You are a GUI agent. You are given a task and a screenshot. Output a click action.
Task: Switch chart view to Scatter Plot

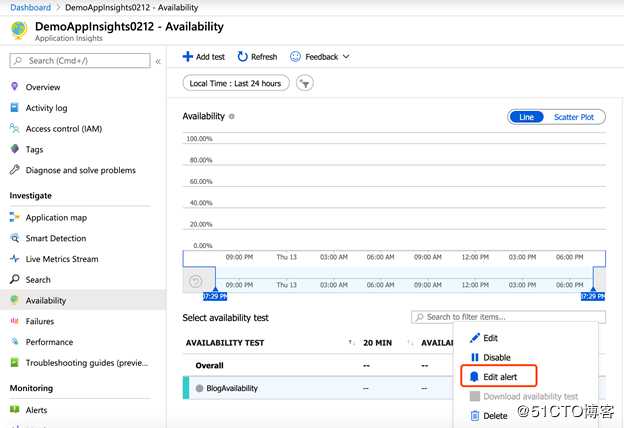(x=573, y=117)
